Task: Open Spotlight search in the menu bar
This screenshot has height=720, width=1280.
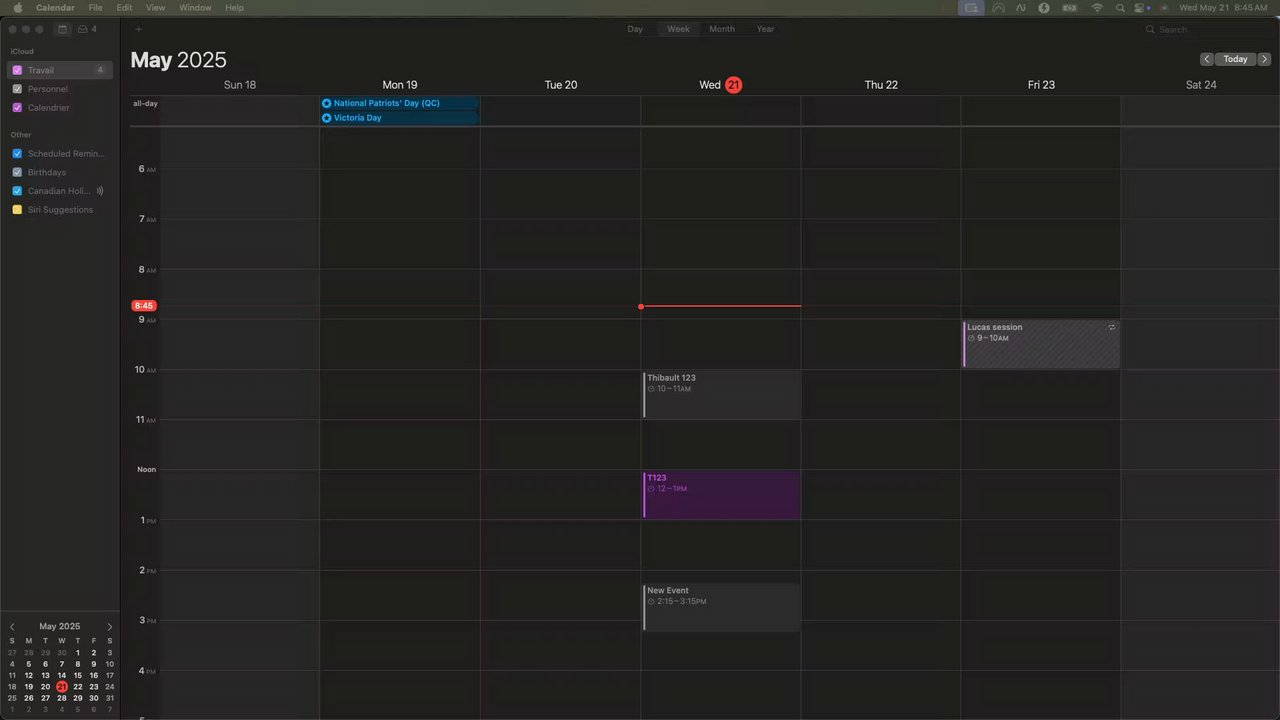Action: [1121, 7]
